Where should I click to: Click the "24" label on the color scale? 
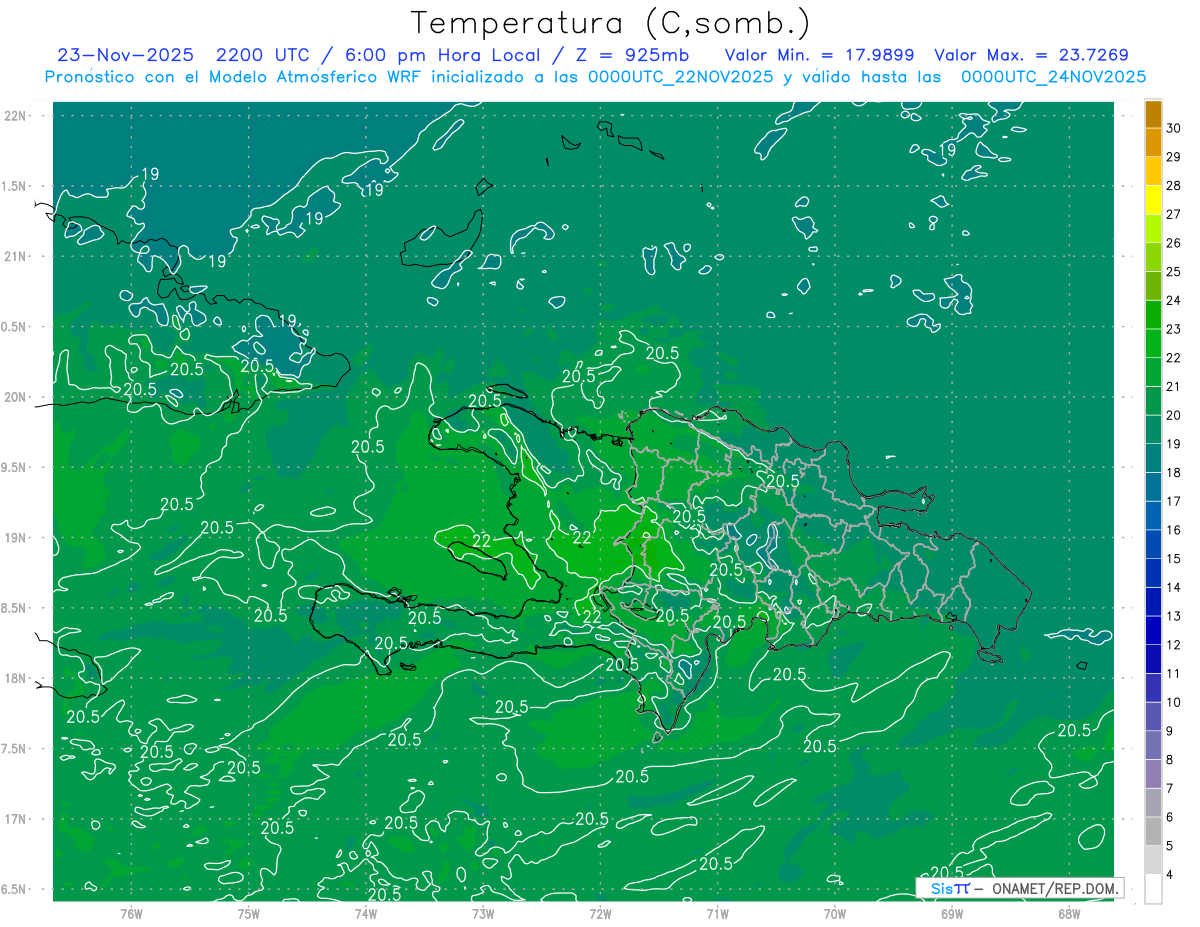1174,300
